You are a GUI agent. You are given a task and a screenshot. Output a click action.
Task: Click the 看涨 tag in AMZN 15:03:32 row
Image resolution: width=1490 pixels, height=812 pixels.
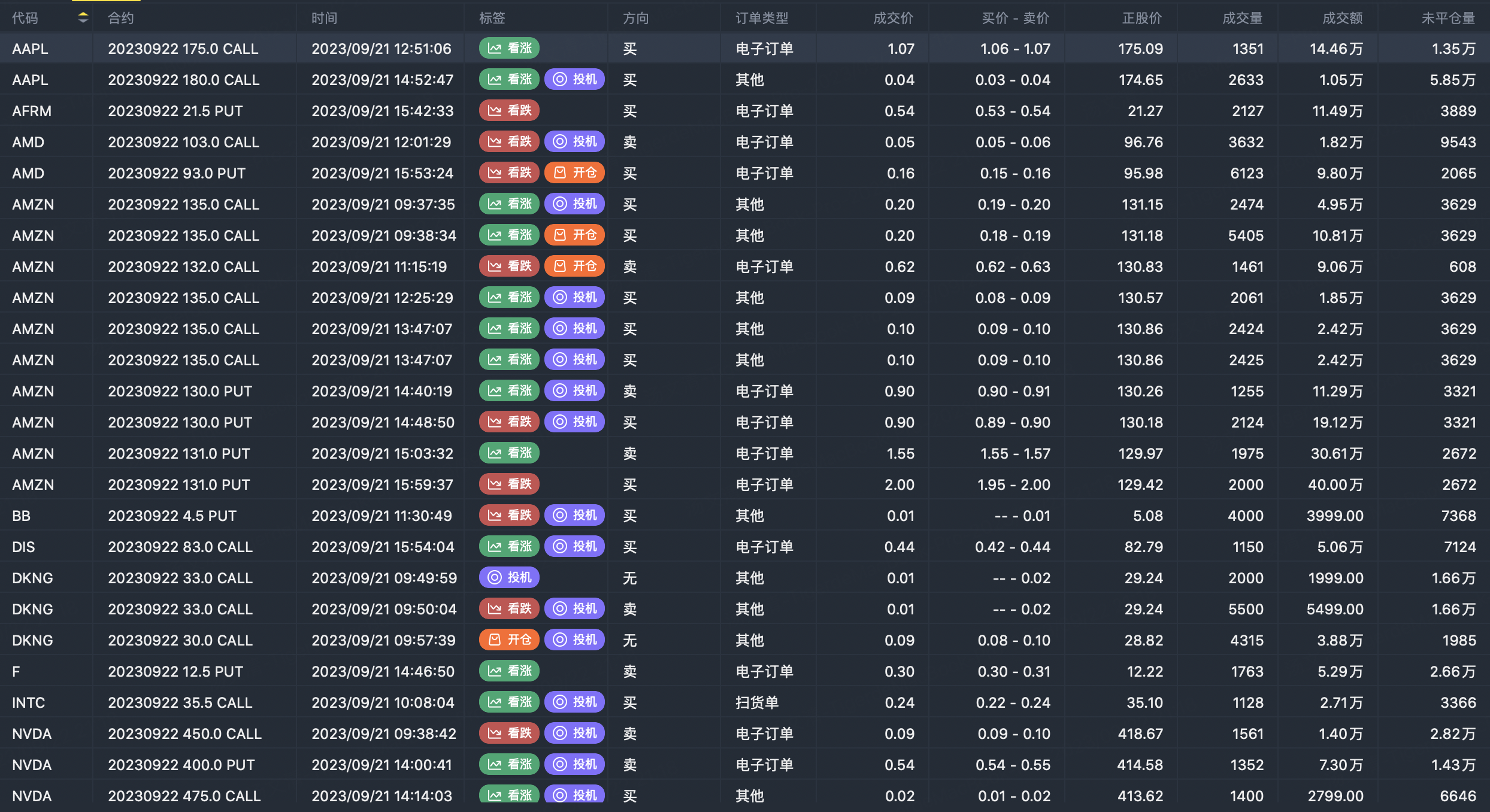pyautogui.click(x=509, y=453)
